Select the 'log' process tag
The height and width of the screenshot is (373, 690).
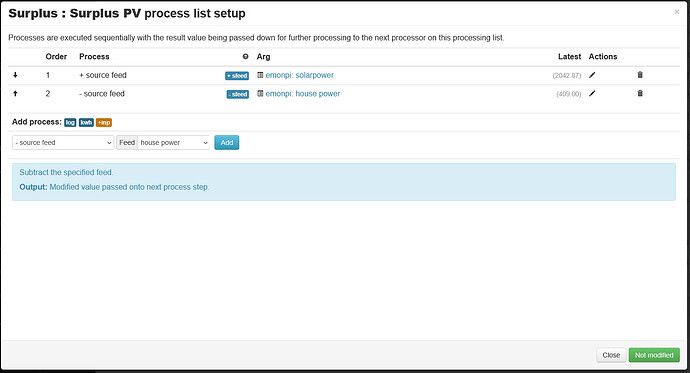pos(70,122)
